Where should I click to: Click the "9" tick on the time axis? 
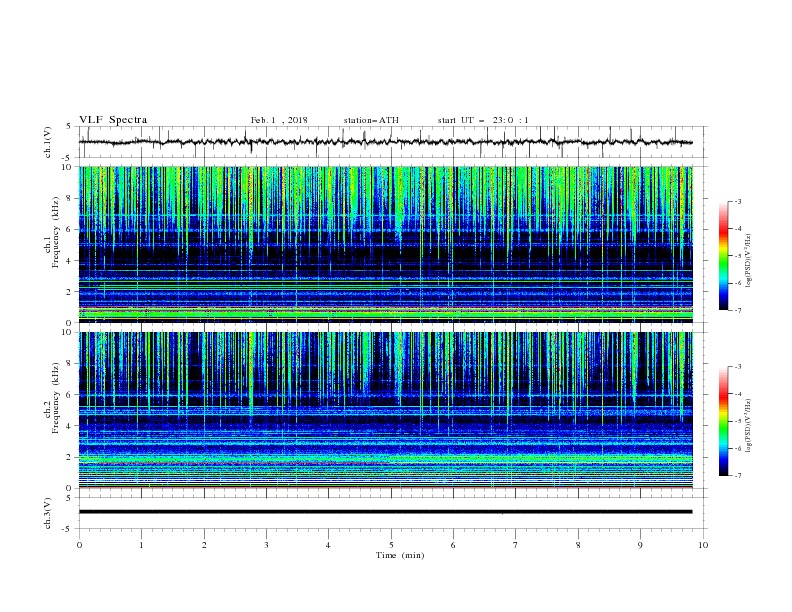[x=640, y=545]
